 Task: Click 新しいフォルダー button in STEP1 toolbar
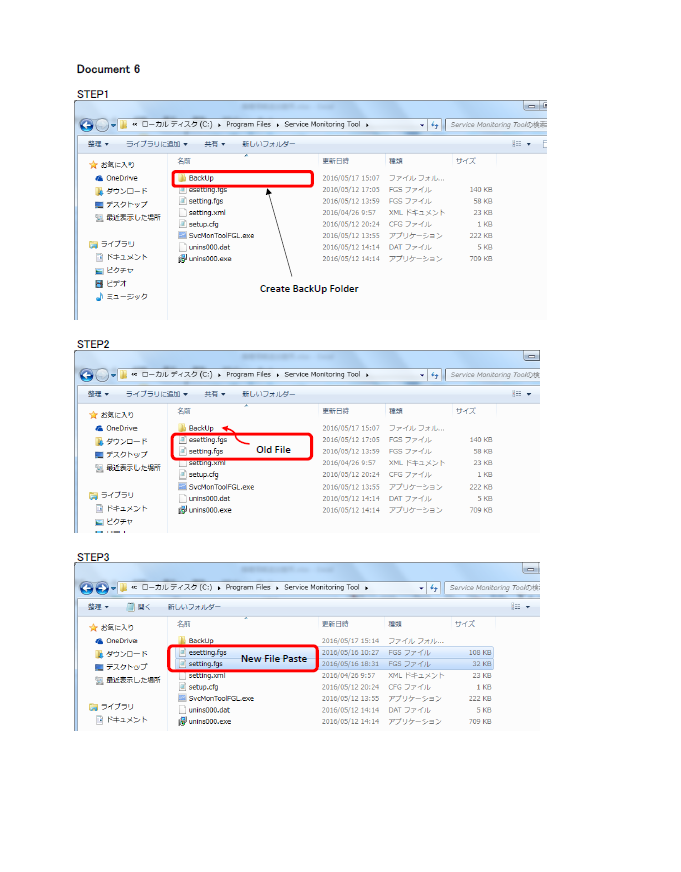coord(269,144)
